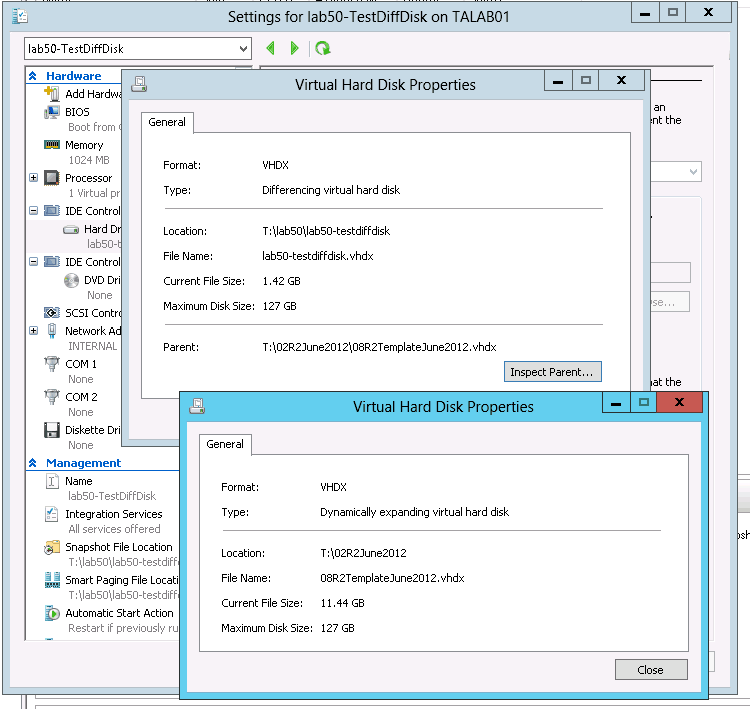
Task: Select the COM 1 port icon
Action: [52, 364]
